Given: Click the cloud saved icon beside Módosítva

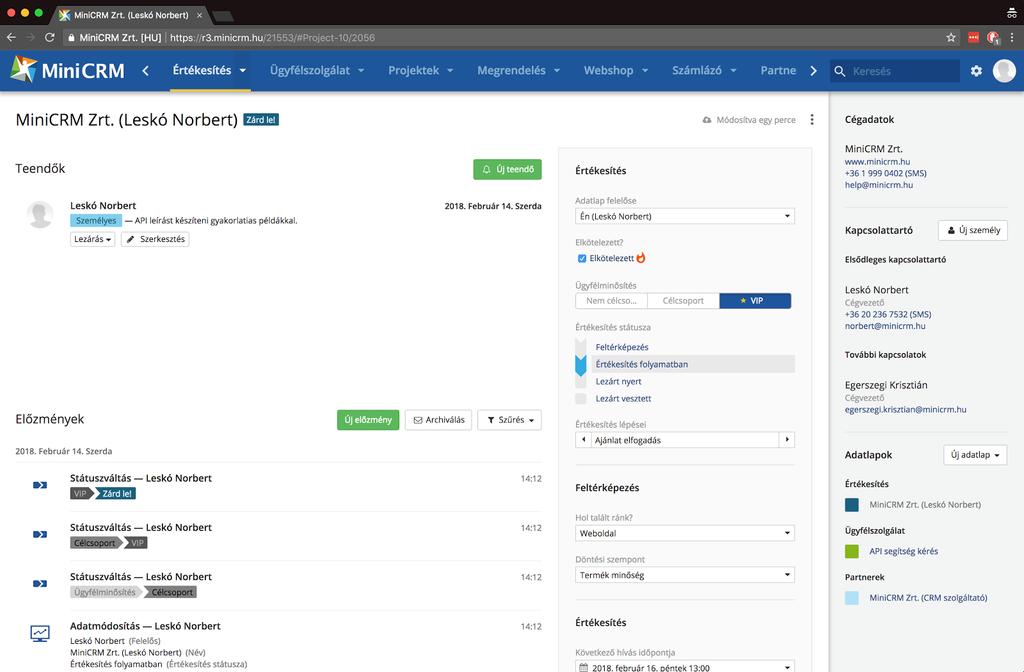Looking at the screenshot, I should pyautogui.click(x=707, y=120).
